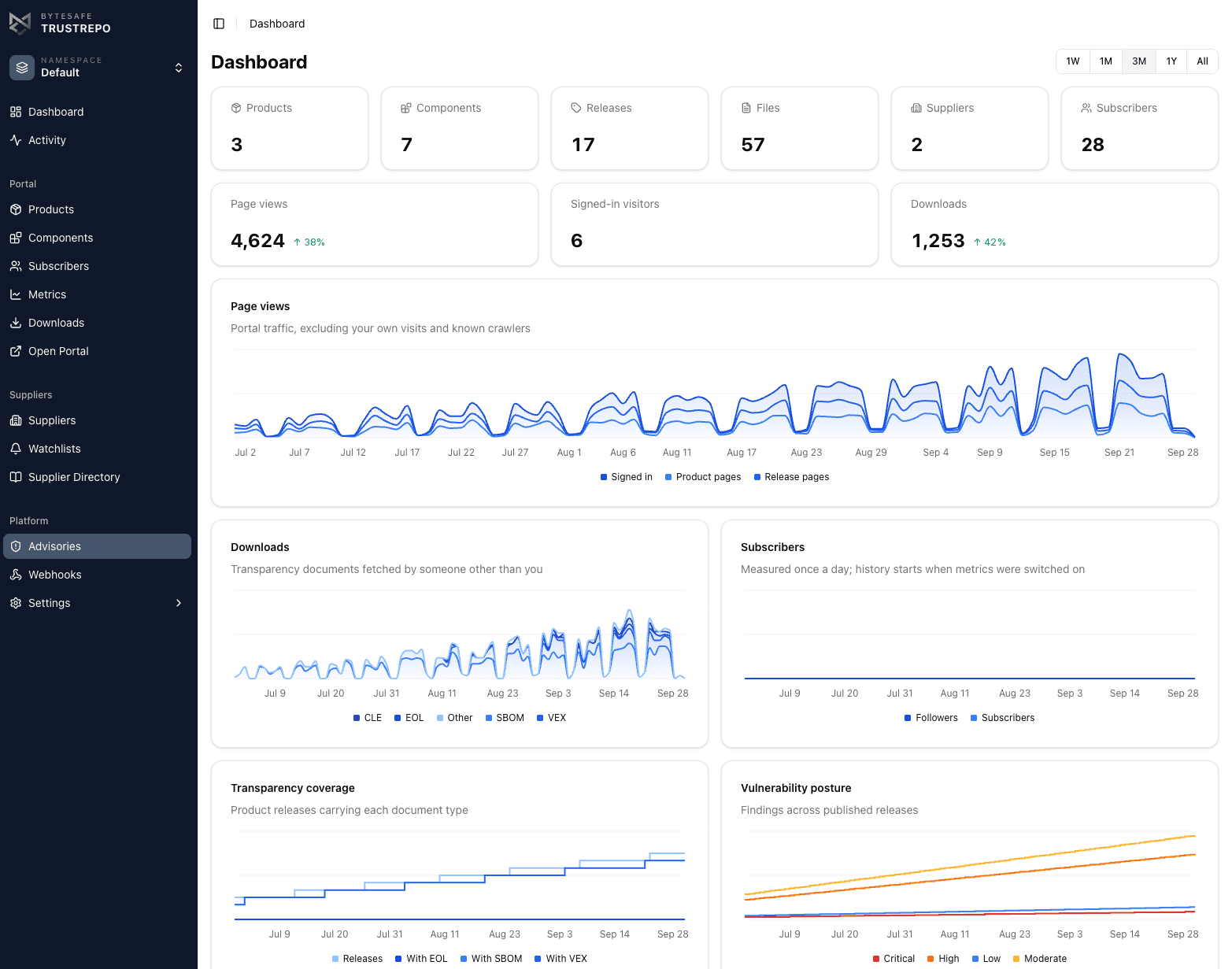Image resolution: width=1232 pixels, height=969 pixels.
Task: Click the Dashboard breadcrumb
Action: [277, 24]
